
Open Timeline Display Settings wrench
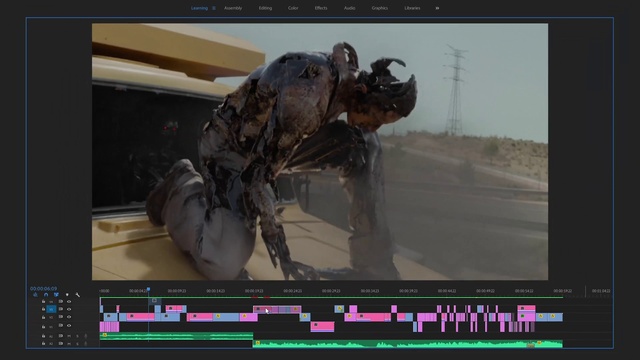[x=78, y=295]
